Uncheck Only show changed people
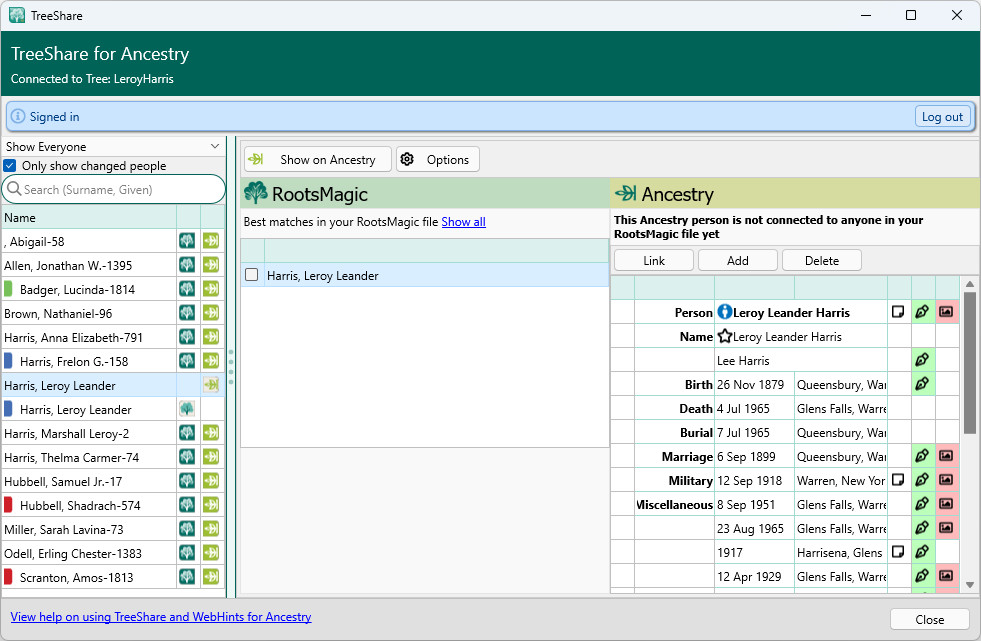 10,166
